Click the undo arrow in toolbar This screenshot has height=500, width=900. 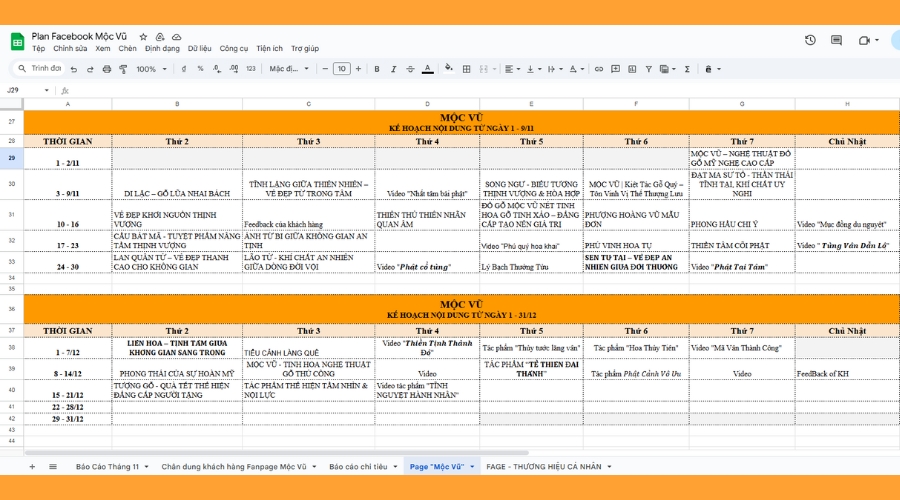(x=76, y=69)
